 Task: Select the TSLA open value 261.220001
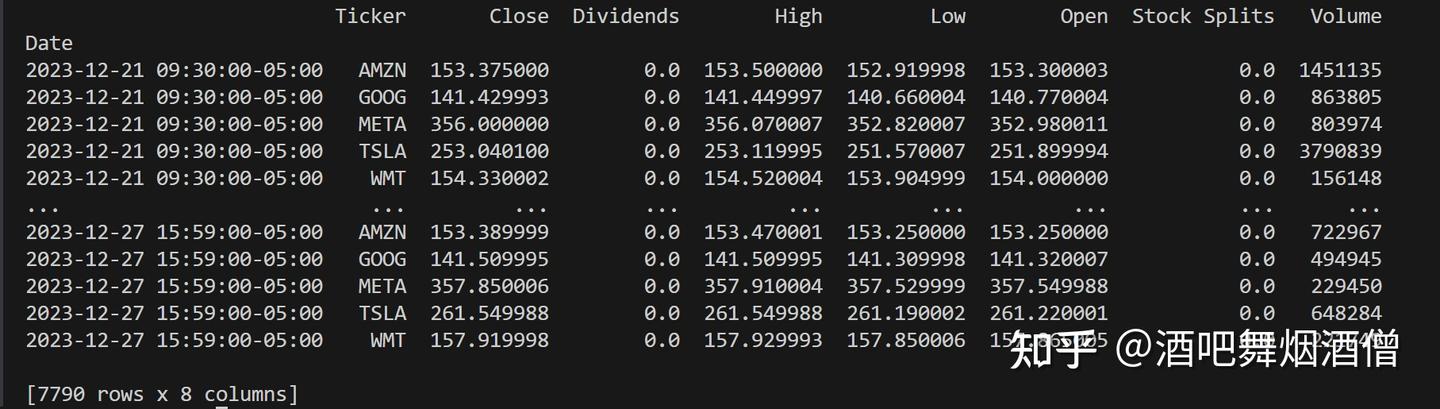pos(1049,313)
